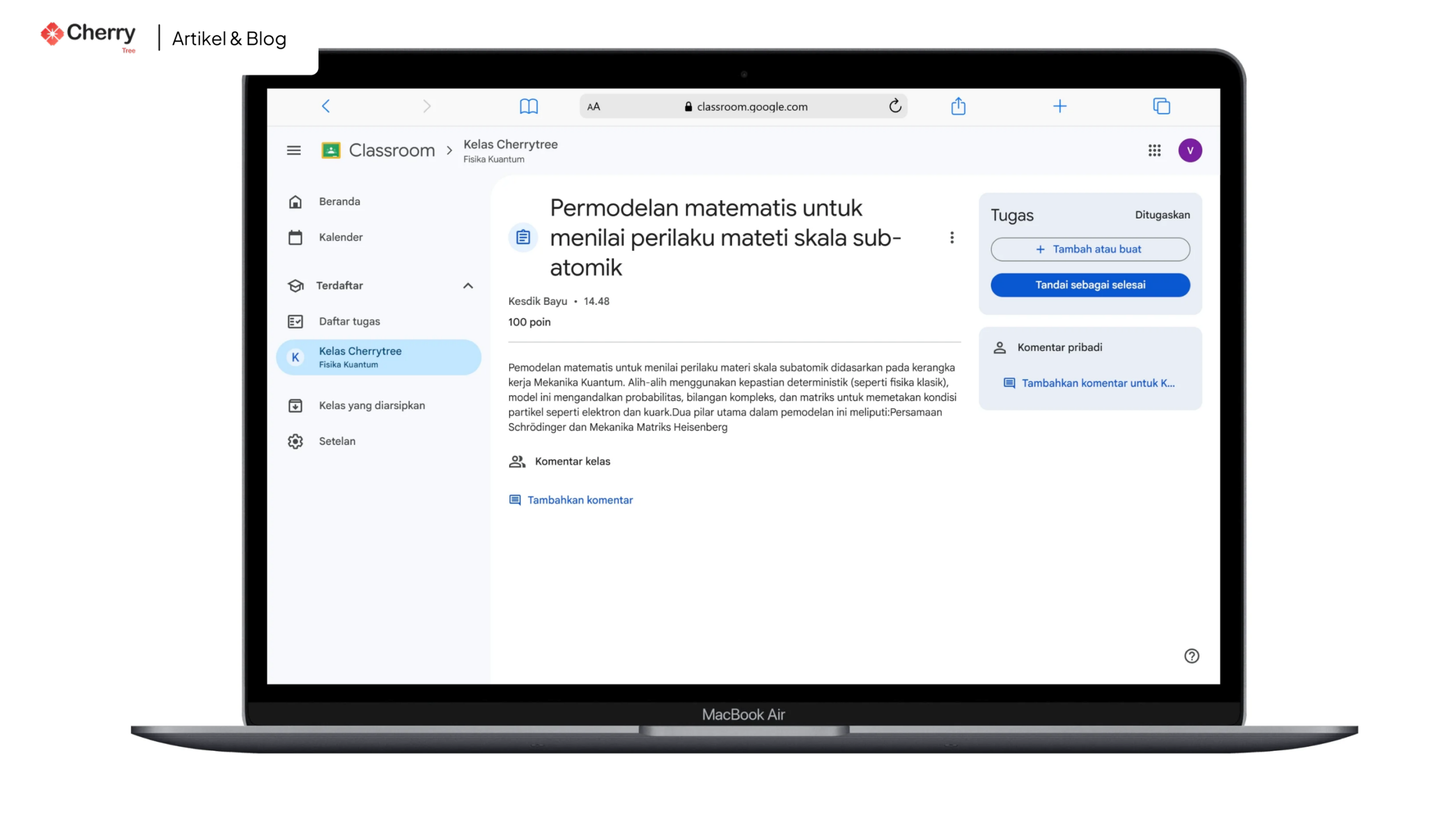Click the Ditugaskan status text
Viewport: 1456px width, 819px height.
pos(1162,214)
